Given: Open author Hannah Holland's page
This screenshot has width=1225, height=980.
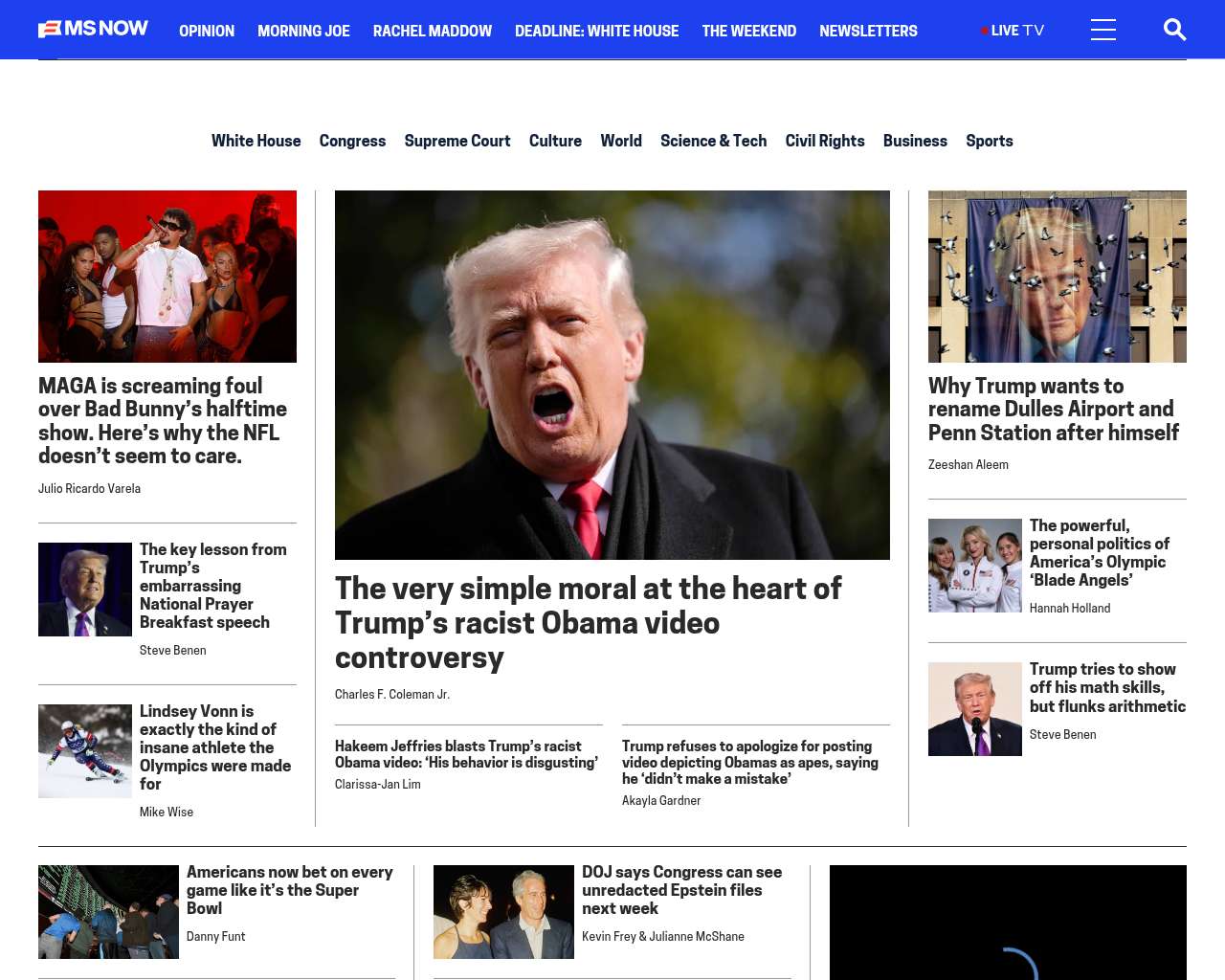Looking at the screenshot, I should (x=1070, y=608).
